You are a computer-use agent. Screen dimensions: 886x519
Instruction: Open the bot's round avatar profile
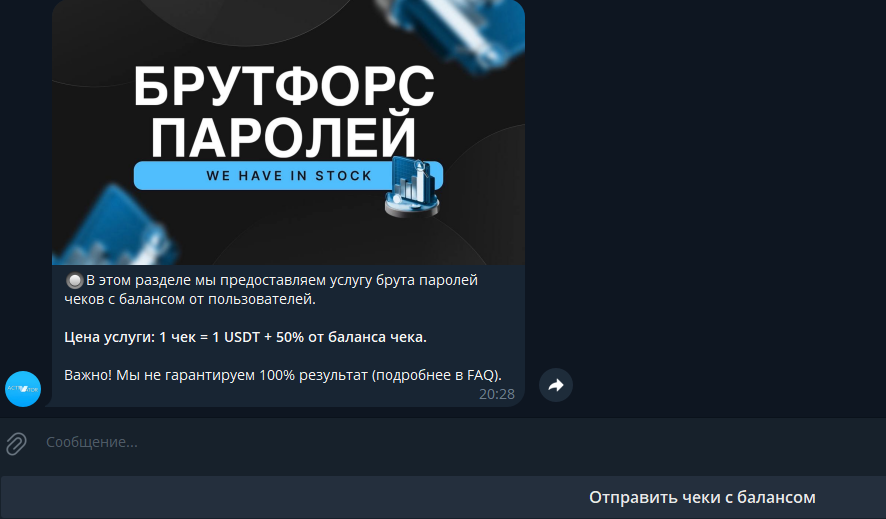[23, 389]
